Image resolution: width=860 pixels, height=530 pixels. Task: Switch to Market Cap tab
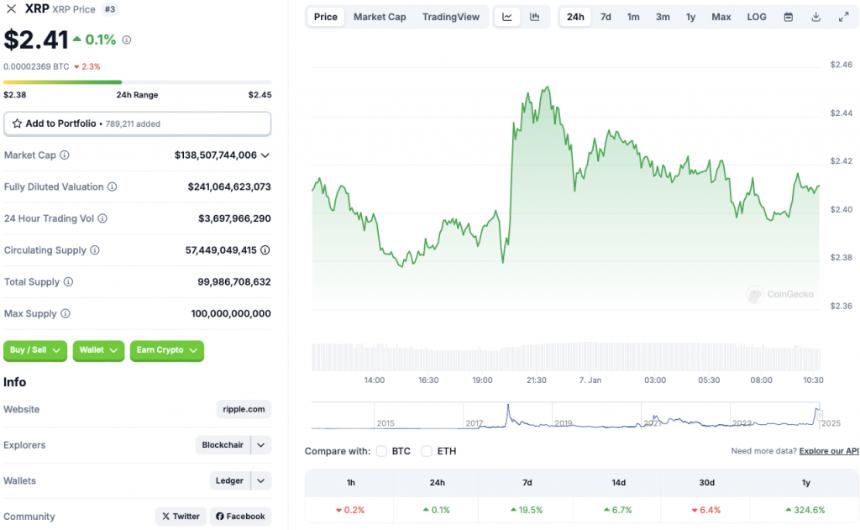click(x=380, y=17)
